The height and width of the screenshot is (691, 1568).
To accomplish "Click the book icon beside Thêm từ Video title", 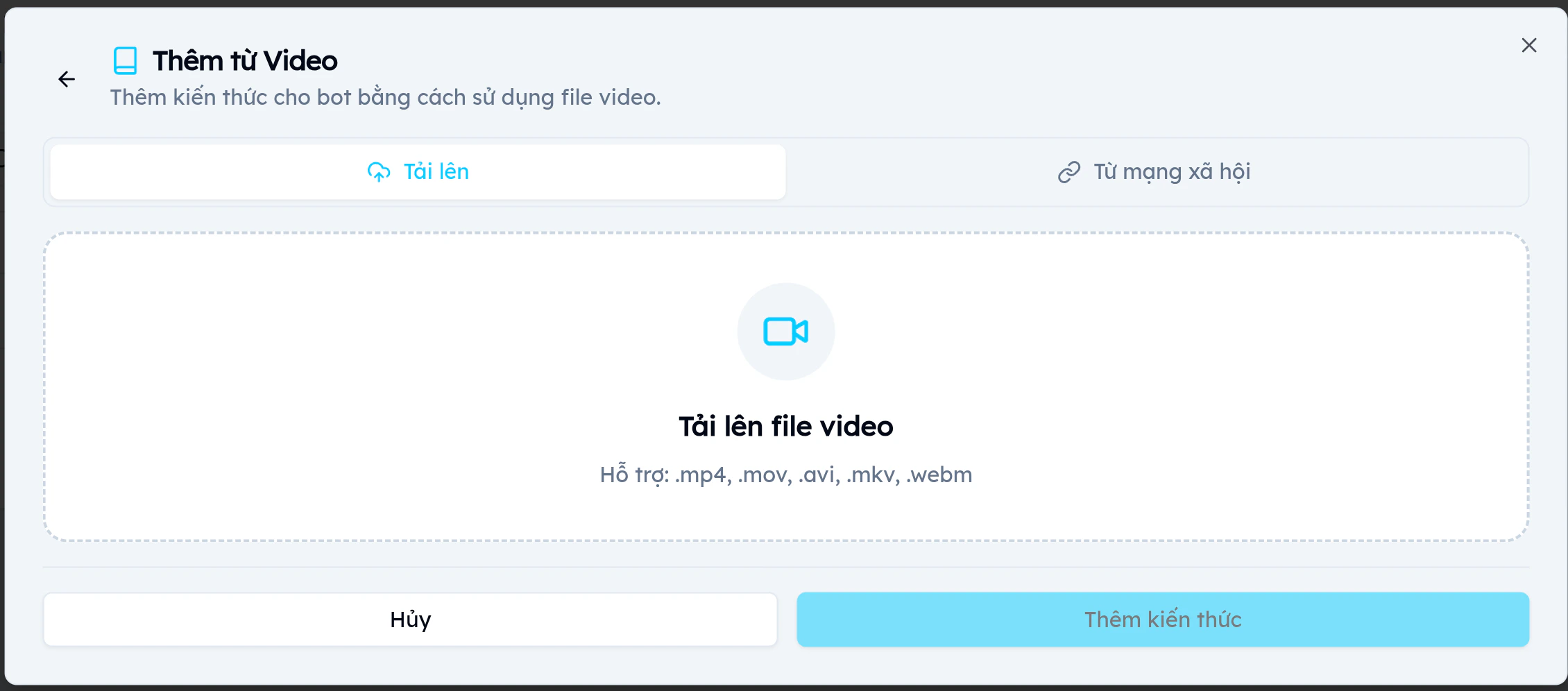I will click(x=126, y=60).
